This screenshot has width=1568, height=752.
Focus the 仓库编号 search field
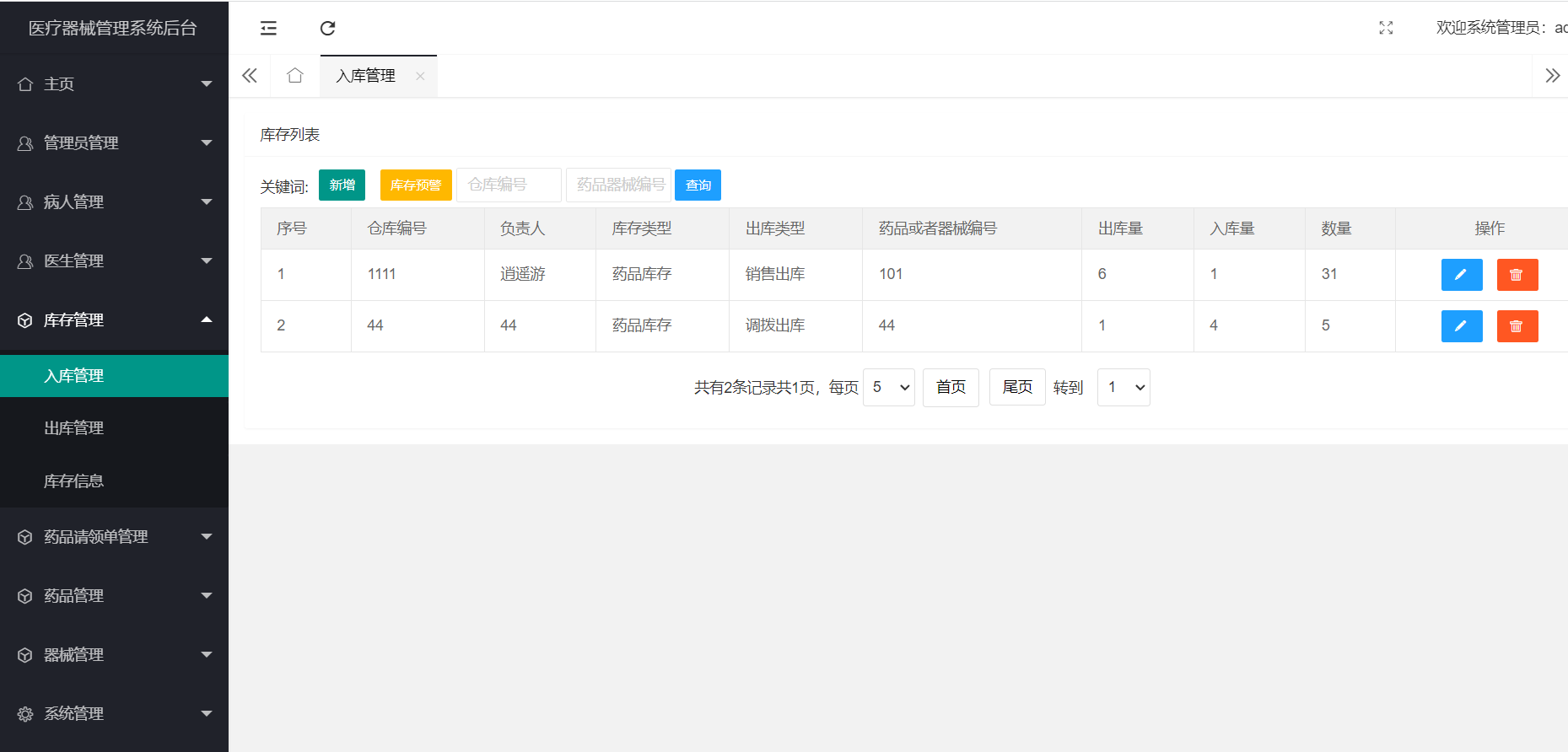coord(509,185)
